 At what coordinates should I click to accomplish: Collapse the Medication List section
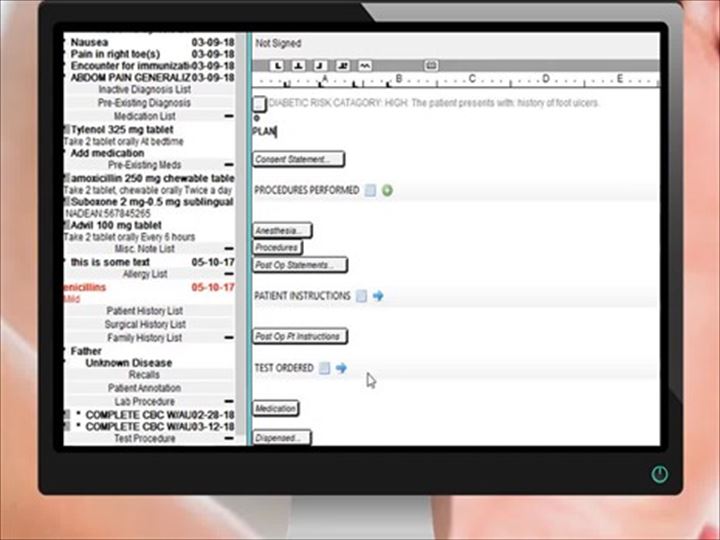(229, 116)
